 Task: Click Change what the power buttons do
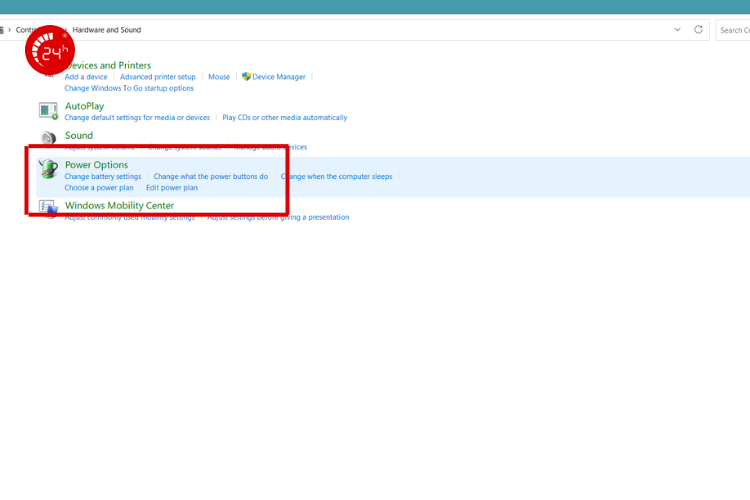pos(210,177)
